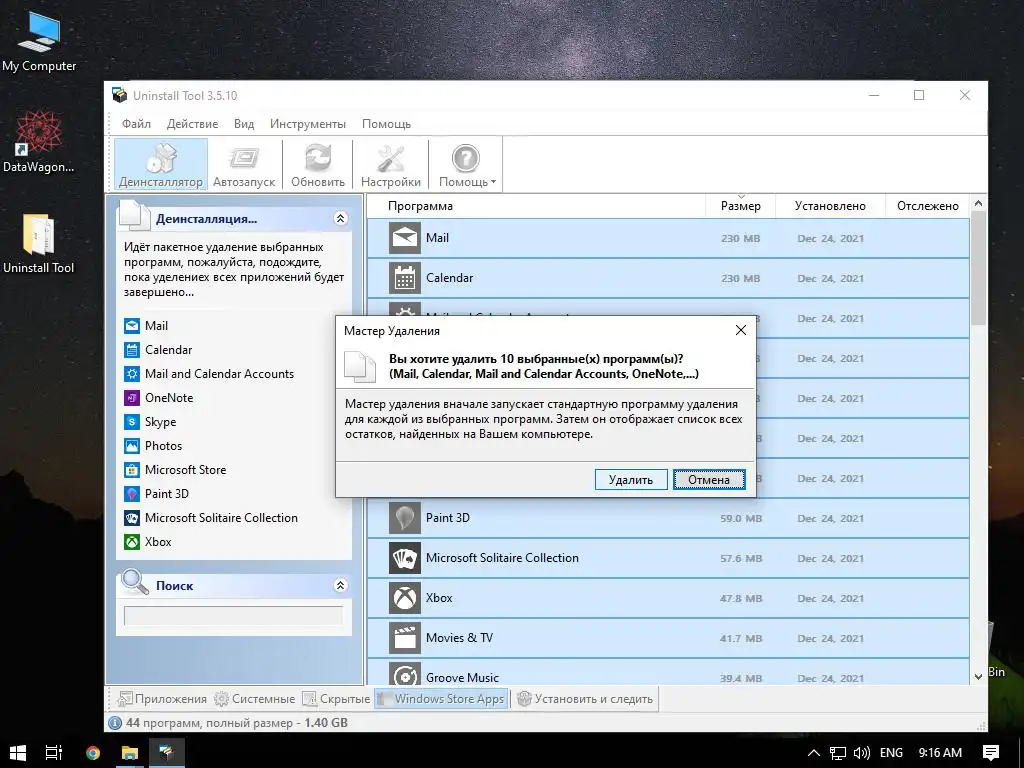The image size is (1024, 768).
Task: Open Настройки settings from toolbar
Action: point(391,165)
